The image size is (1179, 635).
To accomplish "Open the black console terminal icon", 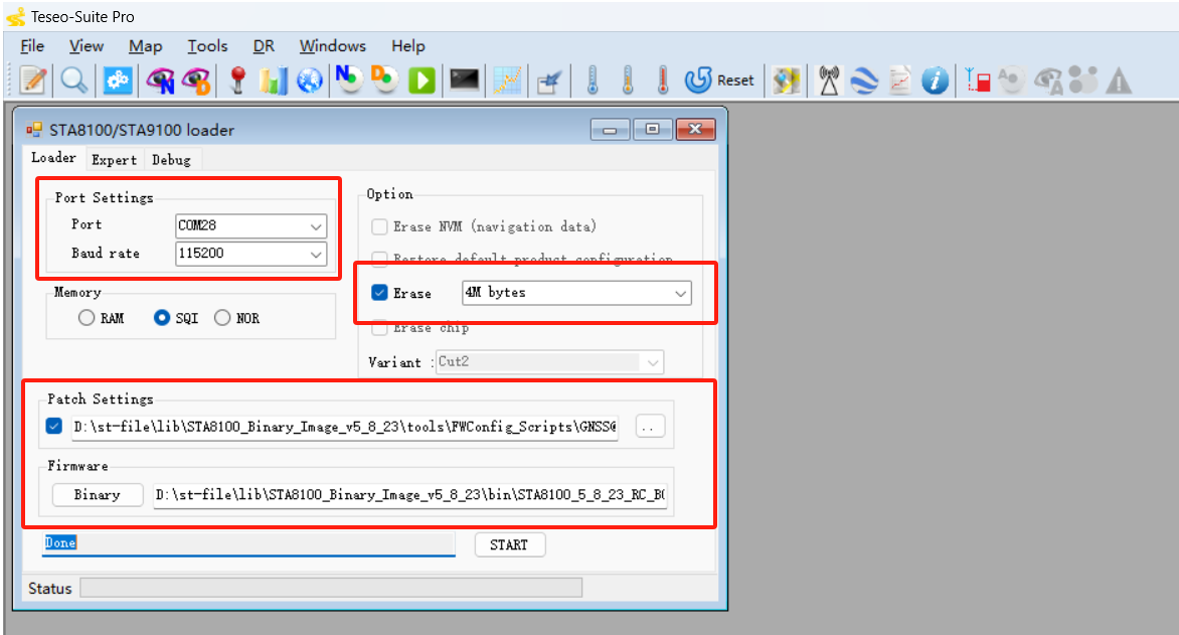I will (x=464, y=80).
